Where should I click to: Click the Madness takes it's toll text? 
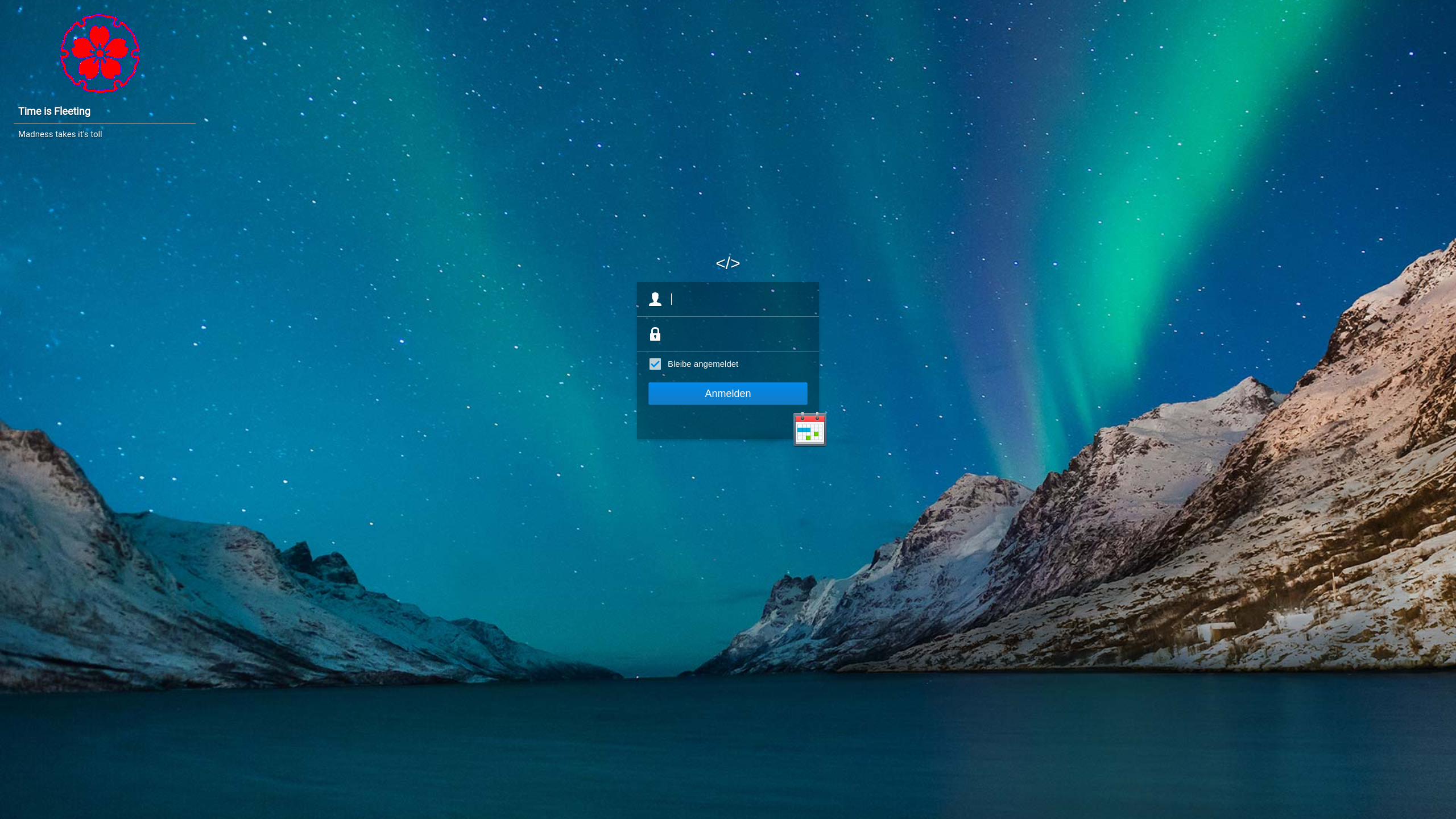coord(60,134)
